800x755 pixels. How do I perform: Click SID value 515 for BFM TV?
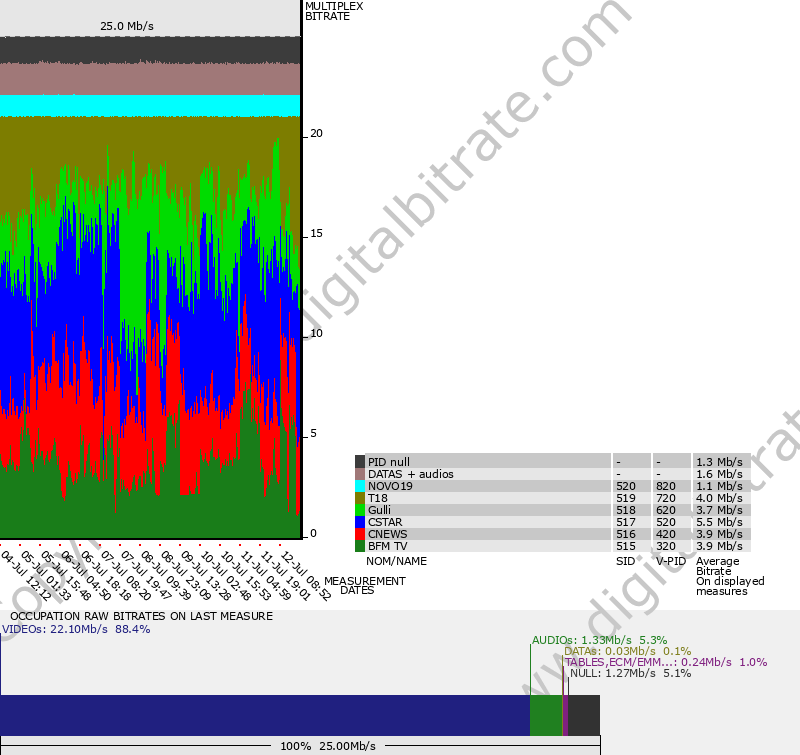[626, 546]
